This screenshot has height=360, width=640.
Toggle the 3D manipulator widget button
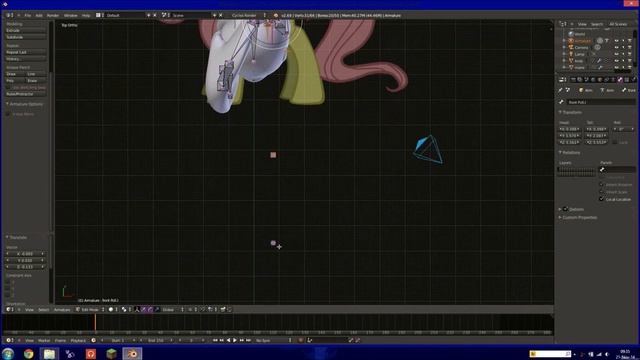(137, 309)
